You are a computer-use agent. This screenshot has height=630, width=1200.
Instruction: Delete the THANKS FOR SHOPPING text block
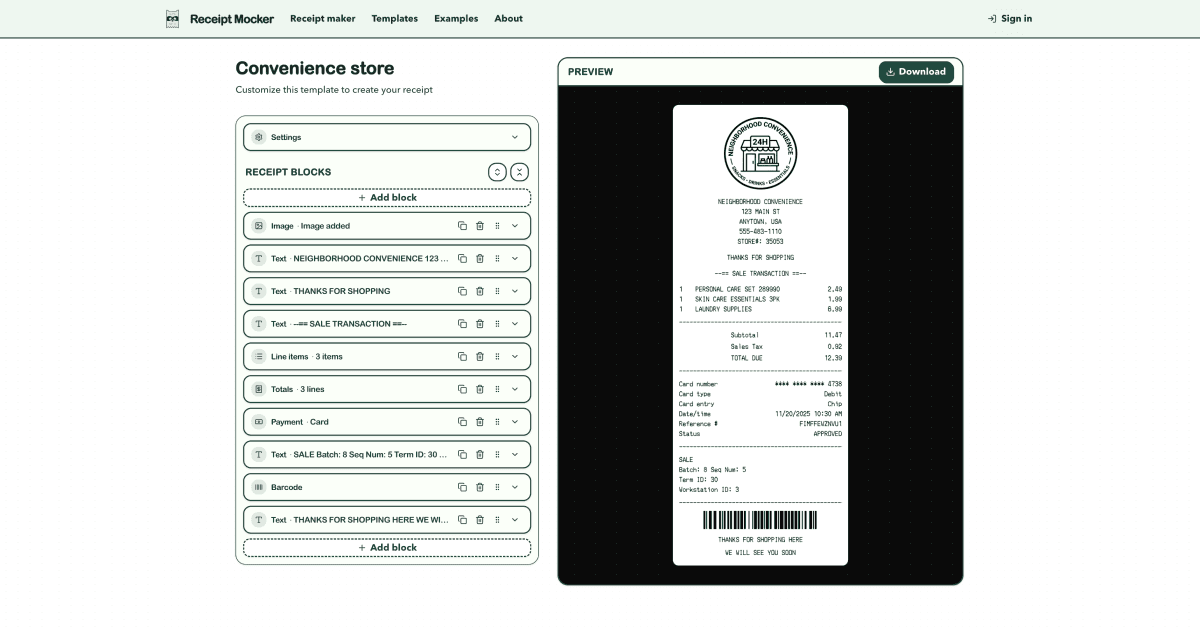[x=480, y=291]
